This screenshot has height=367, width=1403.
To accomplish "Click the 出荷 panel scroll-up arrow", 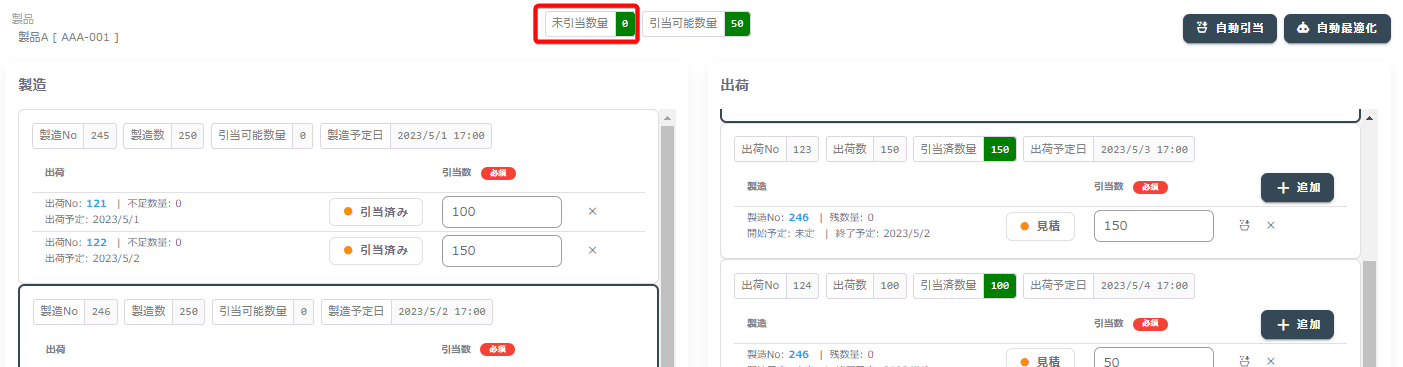I will tap(1370, 117).
